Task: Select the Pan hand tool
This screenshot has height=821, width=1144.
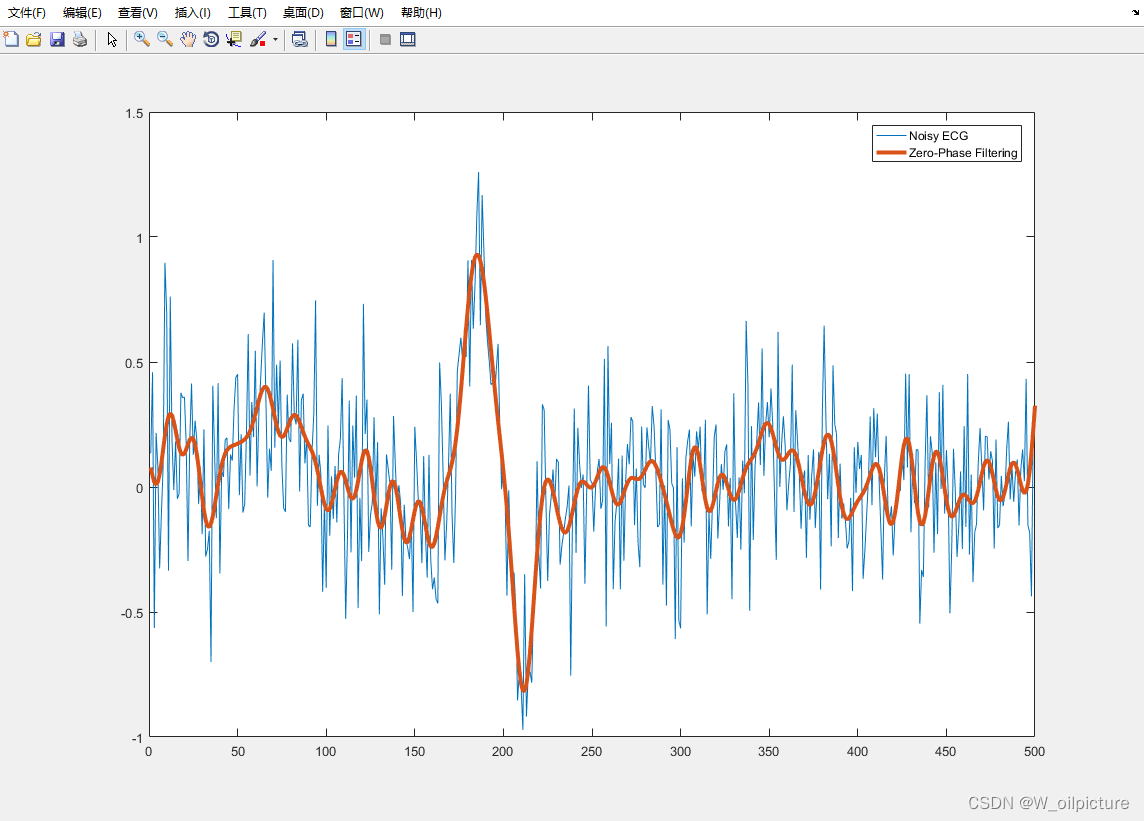Action: [188, 39]
